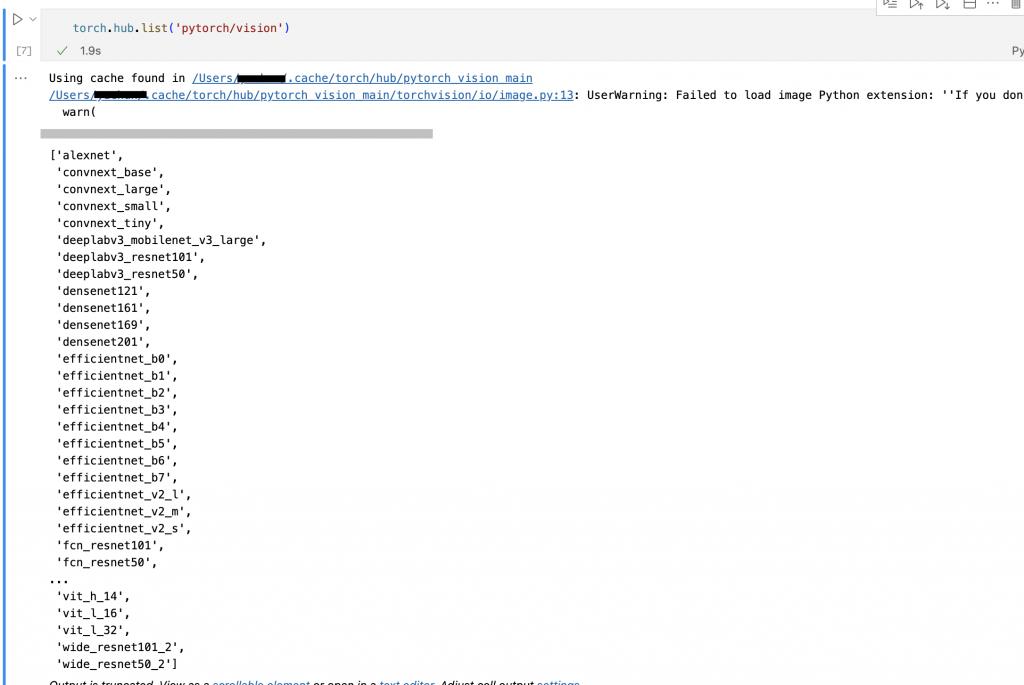Select the 'convnext_large' entry
Screen dimensions: 1024x685
[113, 189]
